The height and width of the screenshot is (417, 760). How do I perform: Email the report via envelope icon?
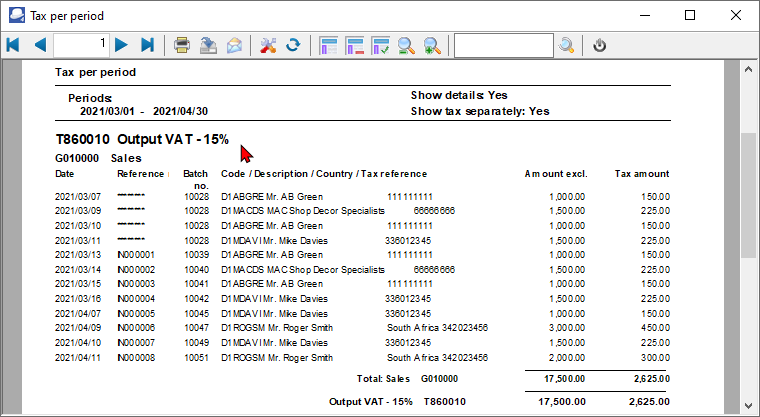click(x=235, y=45)
